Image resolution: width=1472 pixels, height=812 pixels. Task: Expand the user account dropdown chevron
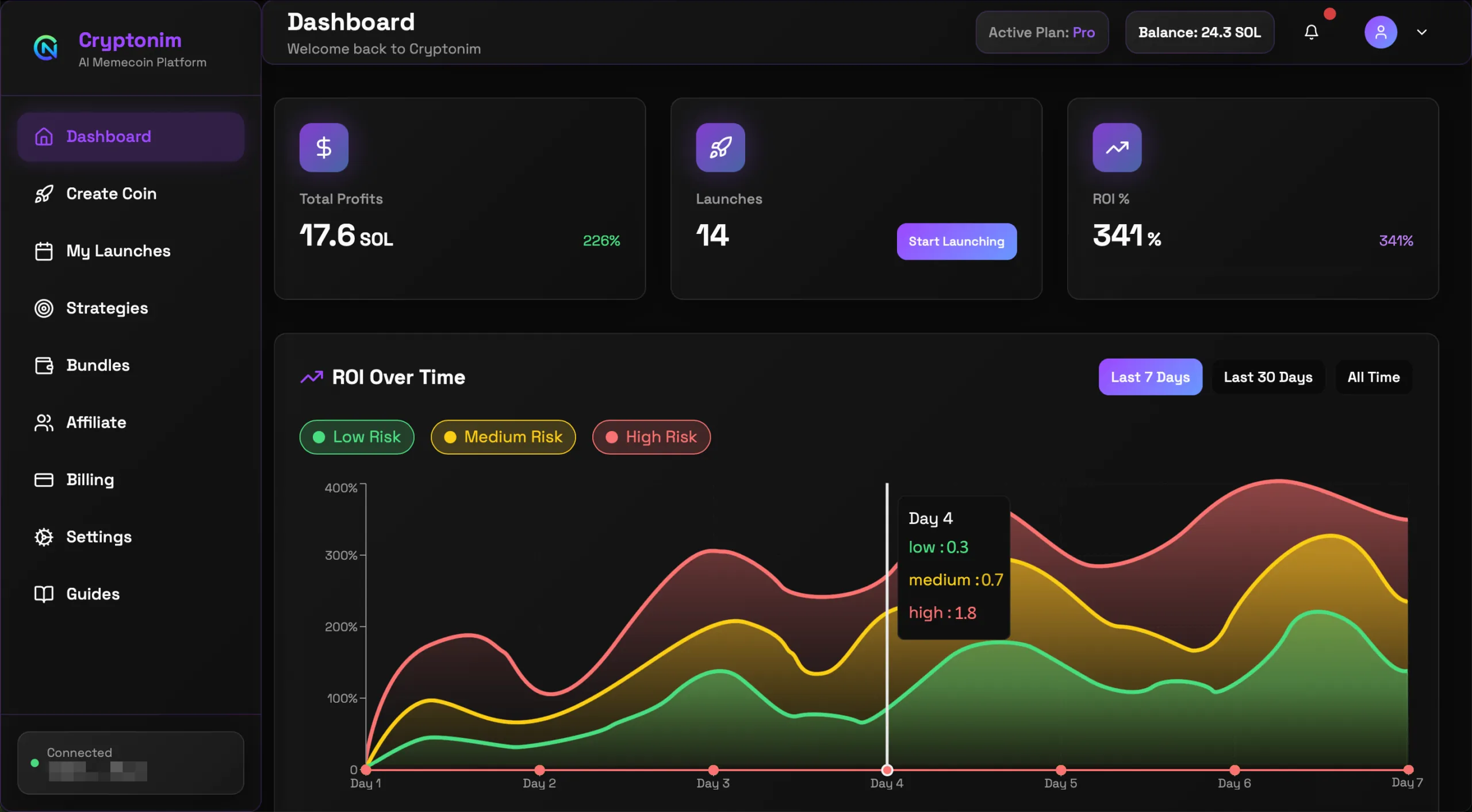coord(1421,32)
